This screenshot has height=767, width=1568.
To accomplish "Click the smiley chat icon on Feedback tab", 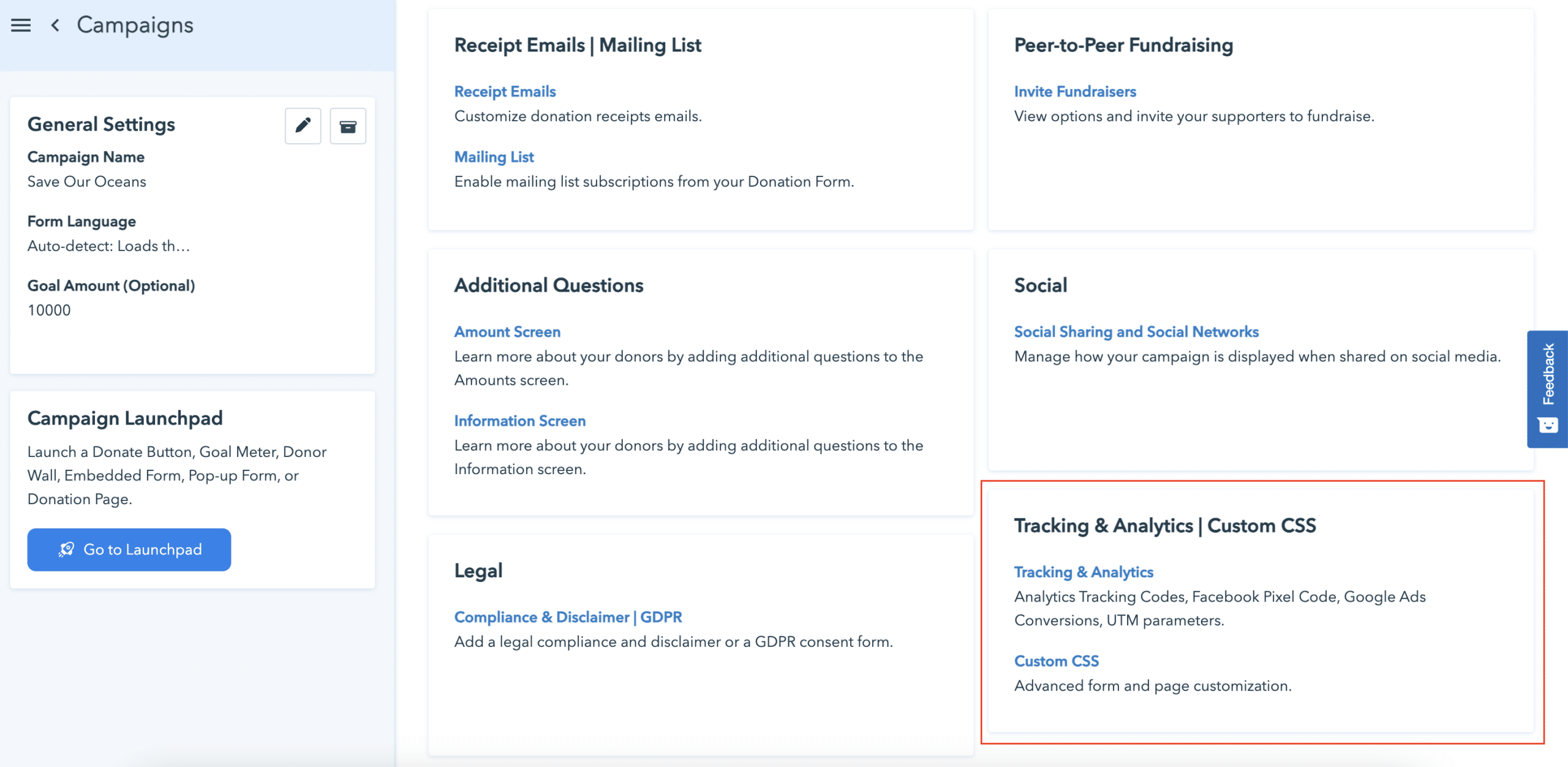I will 1548,424.
